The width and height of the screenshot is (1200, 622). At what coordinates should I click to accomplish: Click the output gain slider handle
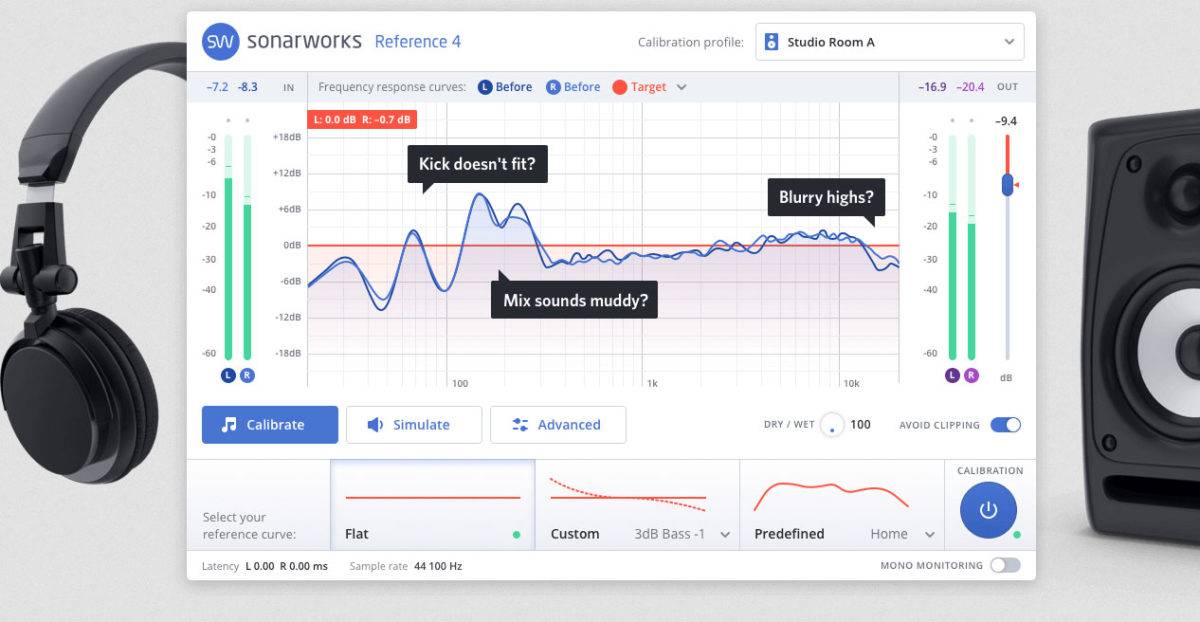[1008, 185]
